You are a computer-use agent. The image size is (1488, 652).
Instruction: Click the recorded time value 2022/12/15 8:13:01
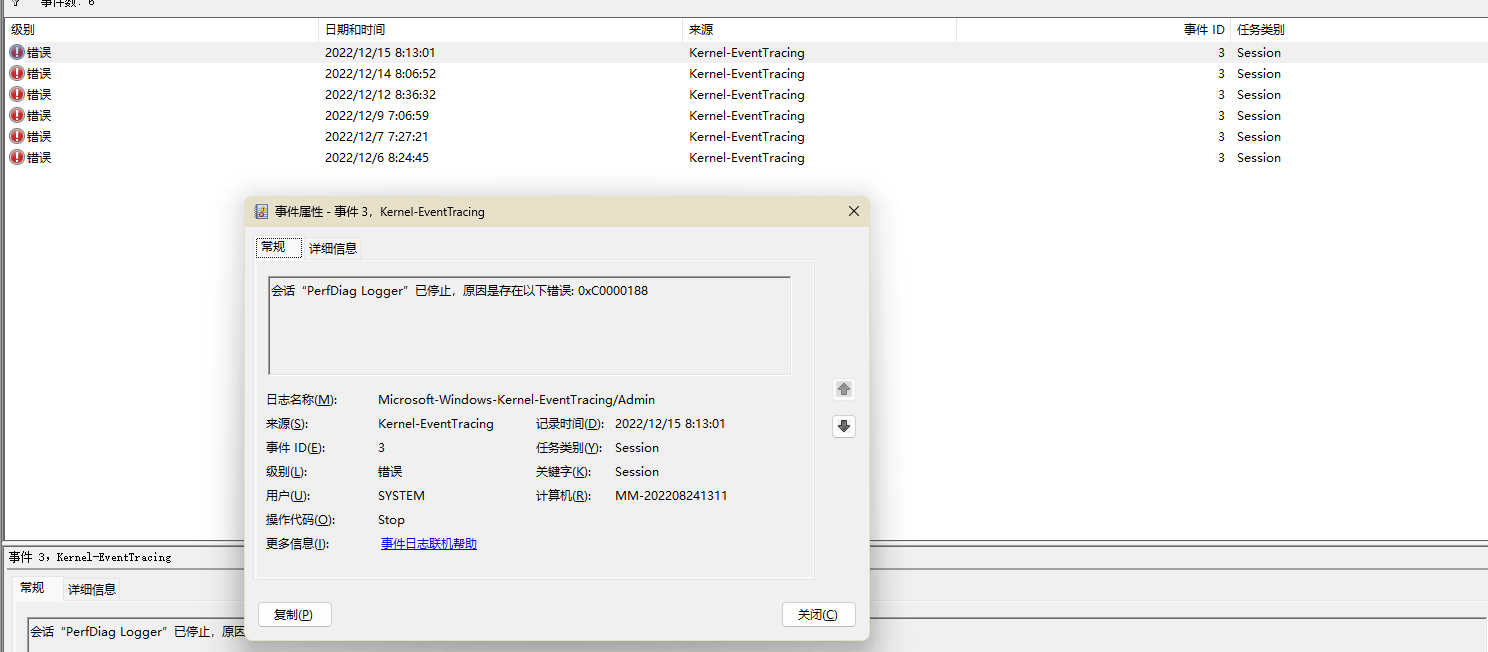point(670,423)
